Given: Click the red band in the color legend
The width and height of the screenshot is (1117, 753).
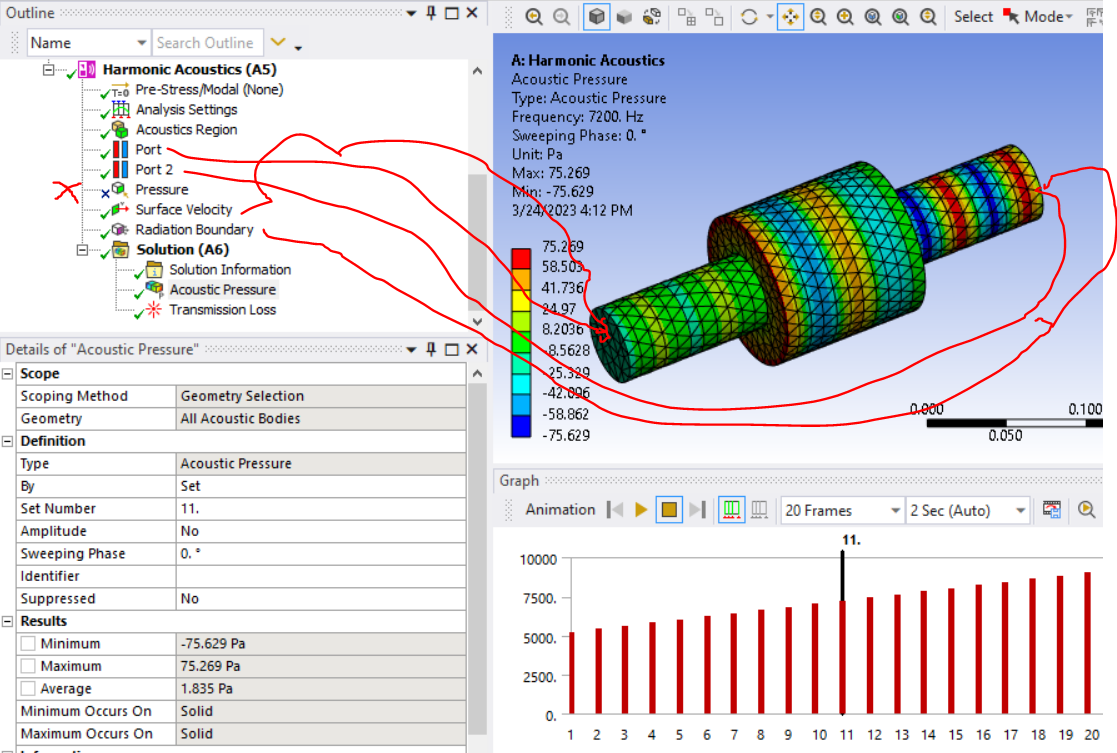Looking at the screenshot, I should coord(520,258).
